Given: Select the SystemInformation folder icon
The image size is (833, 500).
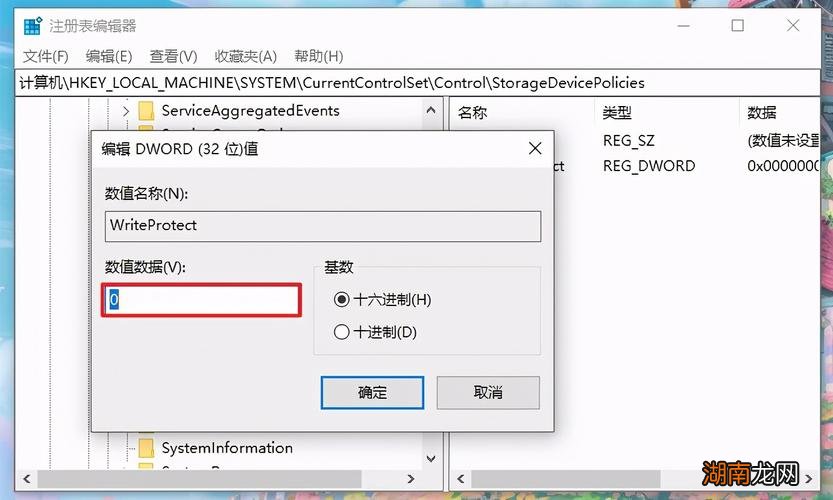Looking at the screenshot, I should tap(146, 448).
